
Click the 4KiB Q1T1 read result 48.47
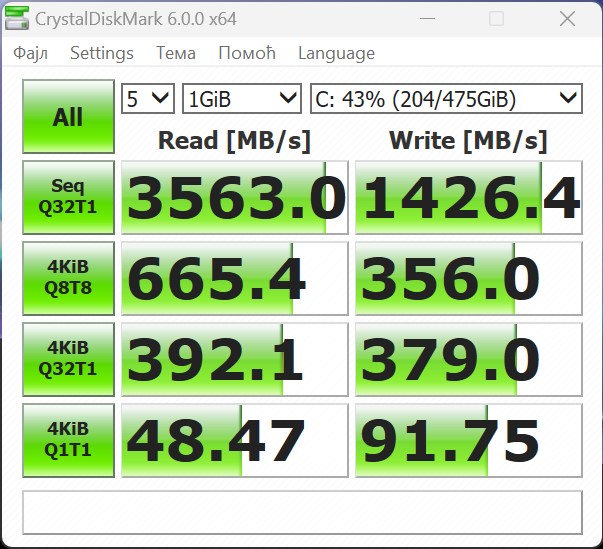point(235,440)
